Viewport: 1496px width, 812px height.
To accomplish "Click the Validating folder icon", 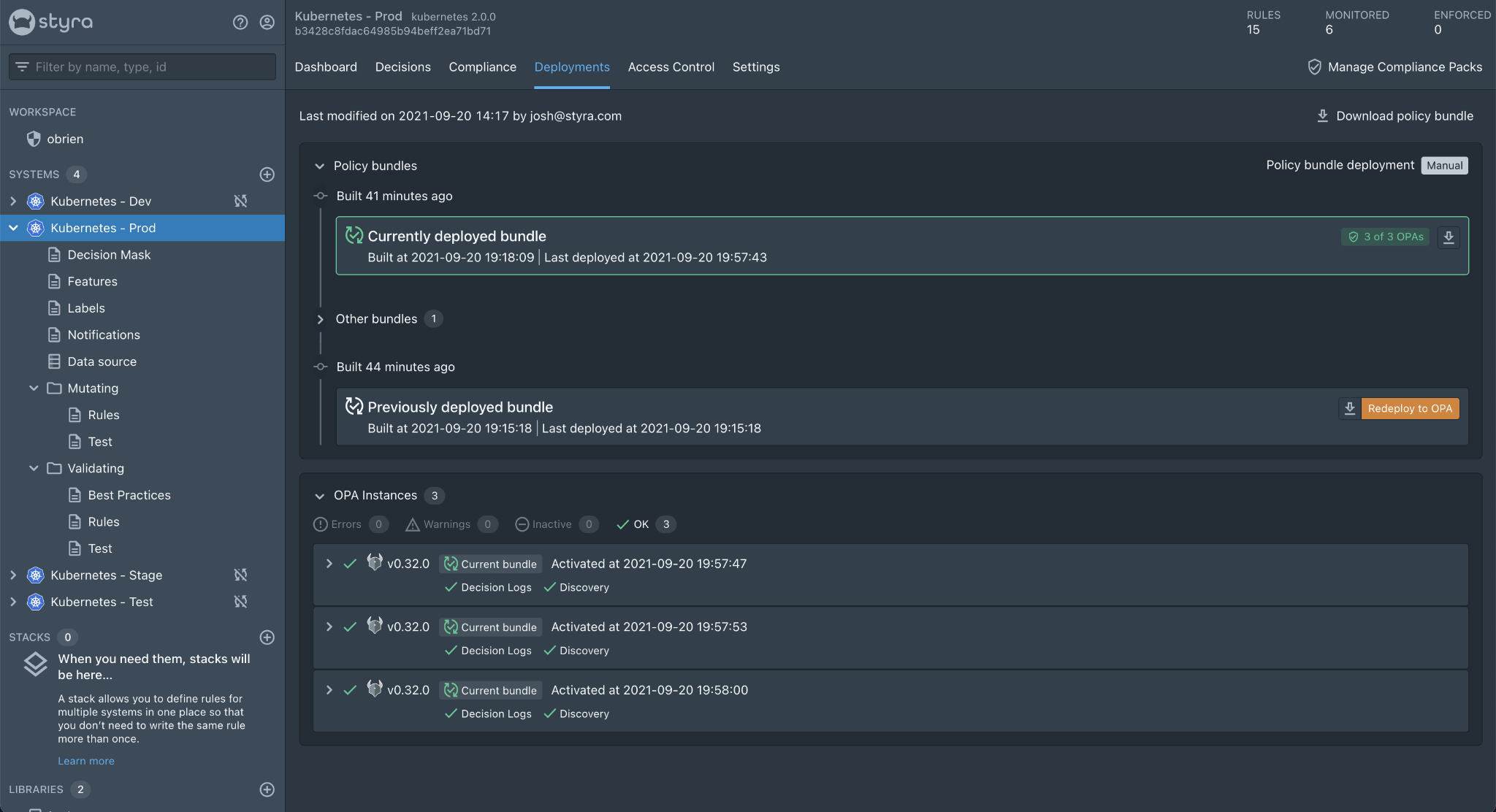I will 54,468.
